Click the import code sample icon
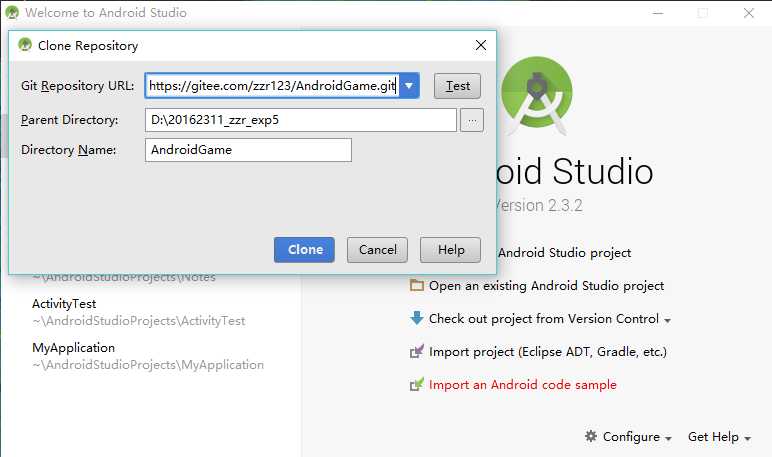Image resolution: width=772 pixels, height=457 pixels. pos(417,384)
